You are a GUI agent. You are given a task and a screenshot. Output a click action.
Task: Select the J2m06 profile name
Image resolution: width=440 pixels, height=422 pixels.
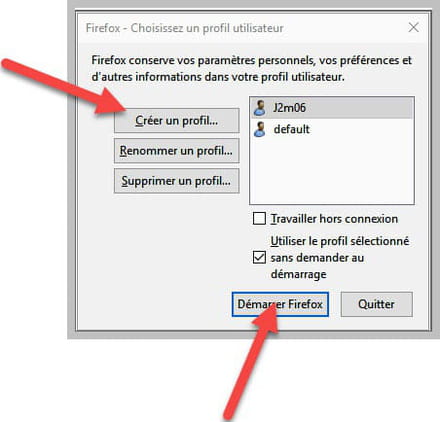point(289,108)
